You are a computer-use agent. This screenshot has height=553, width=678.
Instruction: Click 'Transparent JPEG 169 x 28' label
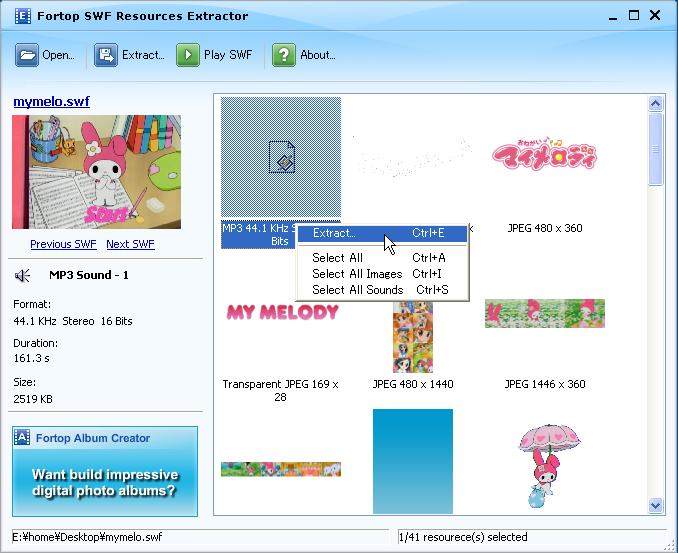tap(281, 390)
